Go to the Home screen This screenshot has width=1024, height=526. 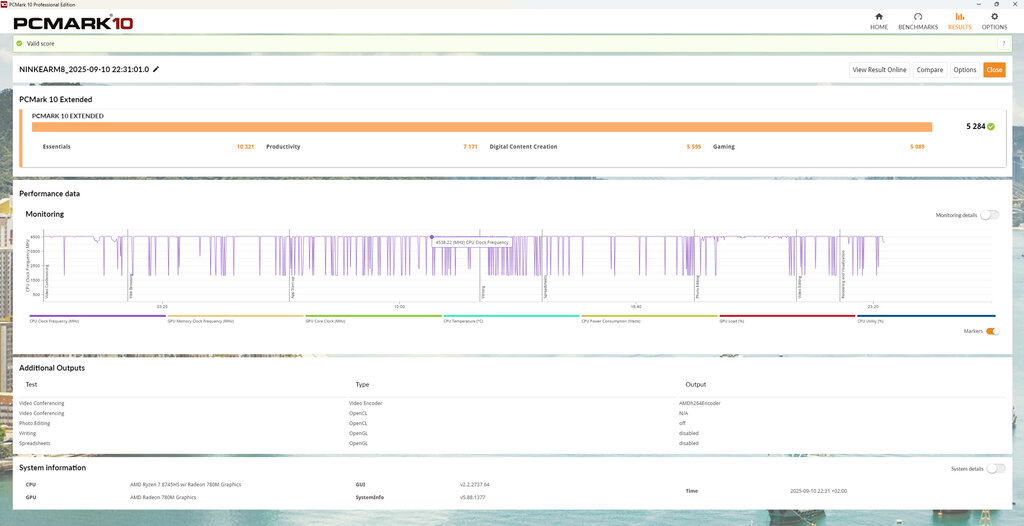pos(878,21)
